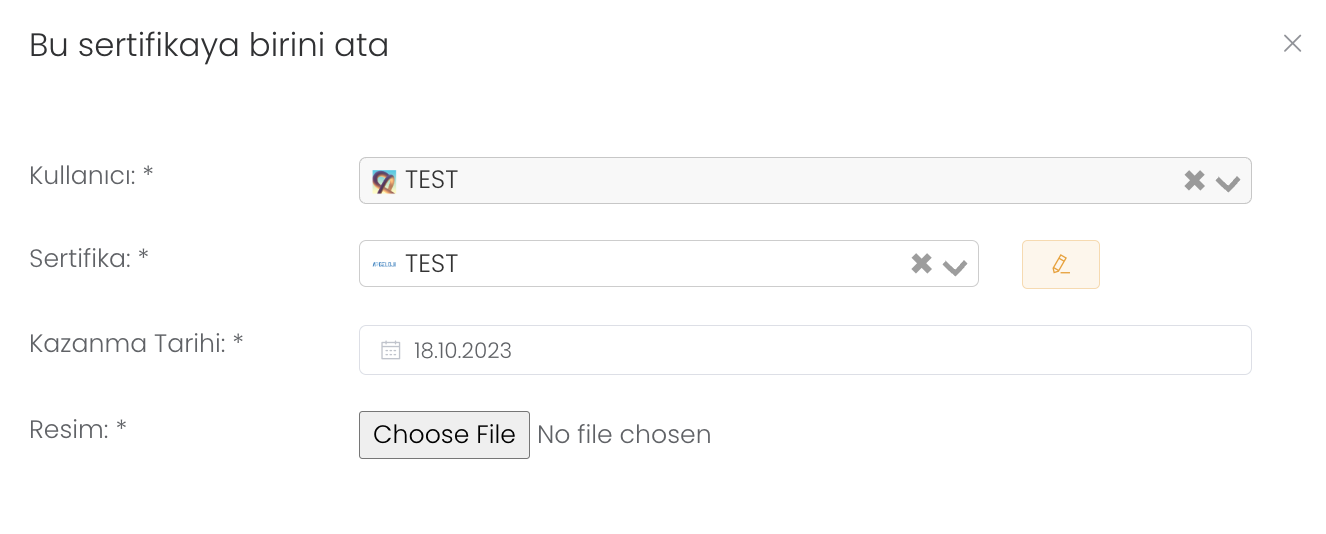The image size is (1326, 534).
Task: Click the Sertifika field label
Action: point(89,259)
